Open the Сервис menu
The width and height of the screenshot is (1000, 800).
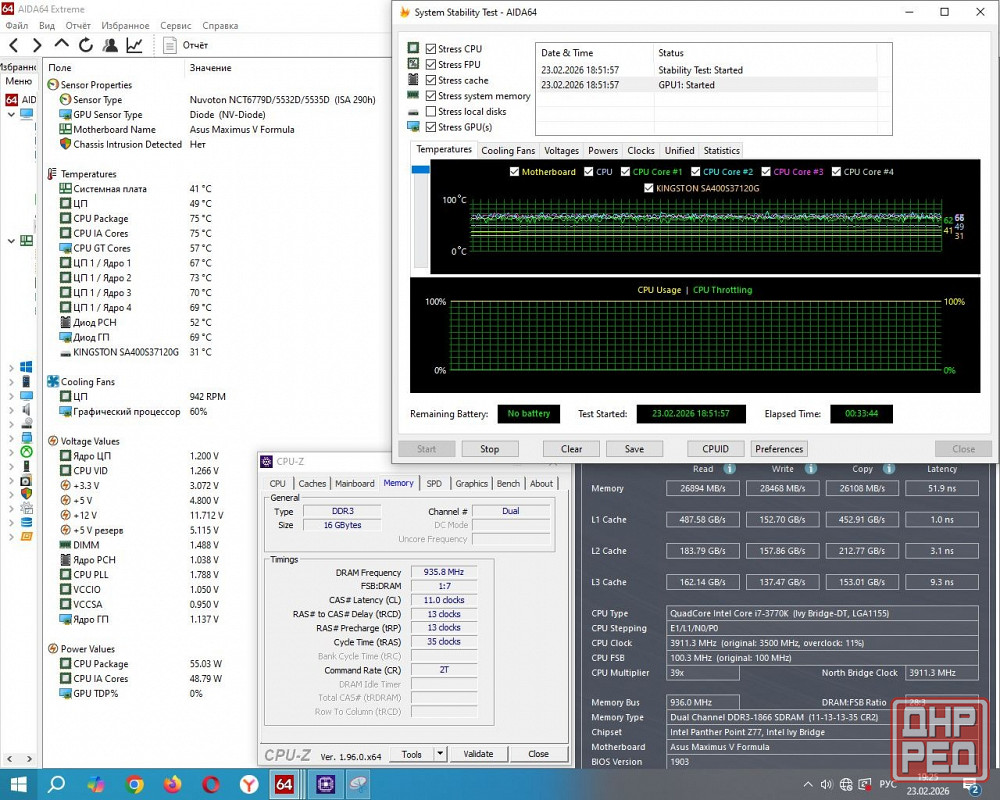(175, 25)
